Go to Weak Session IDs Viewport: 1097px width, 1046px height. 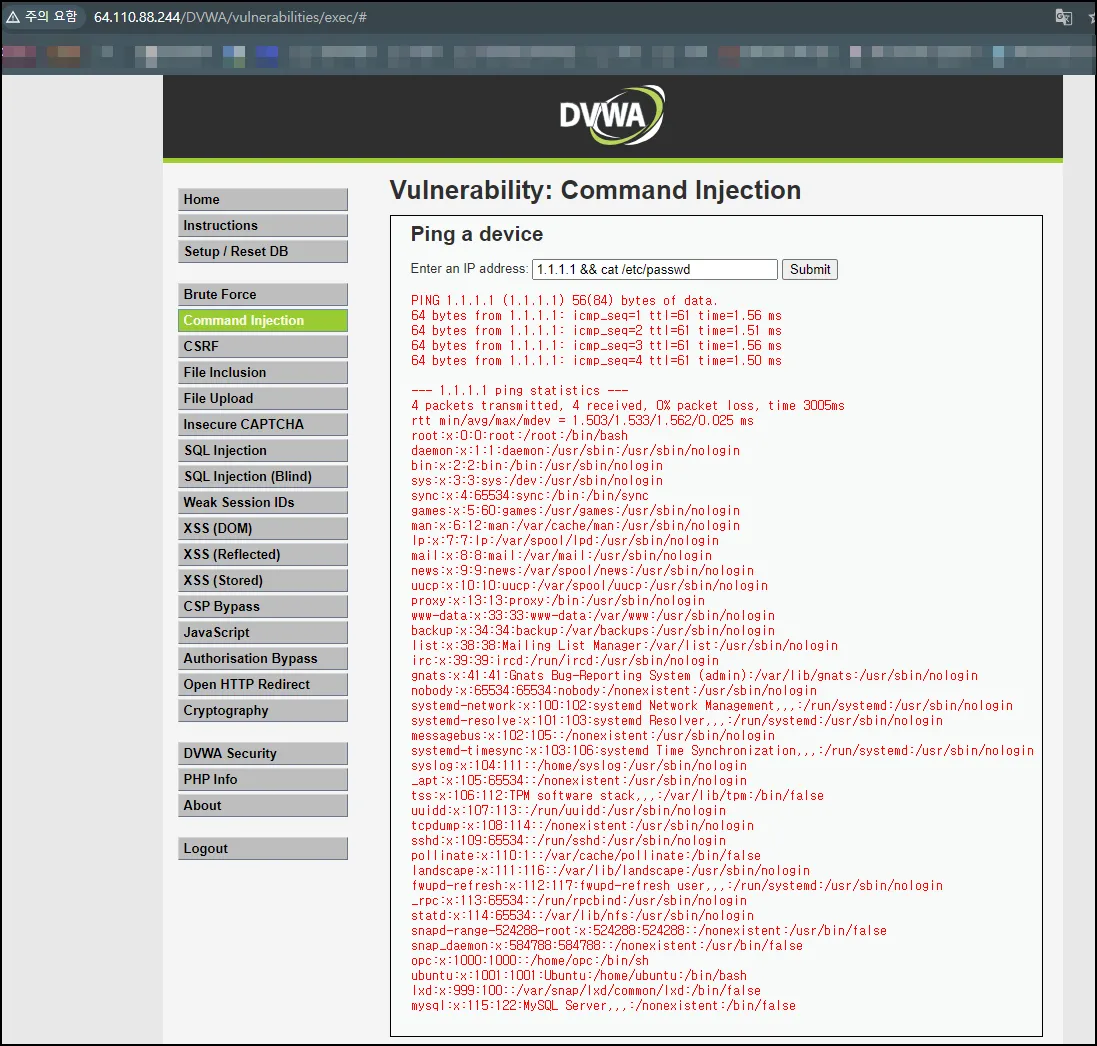click(x=262, y=502)
